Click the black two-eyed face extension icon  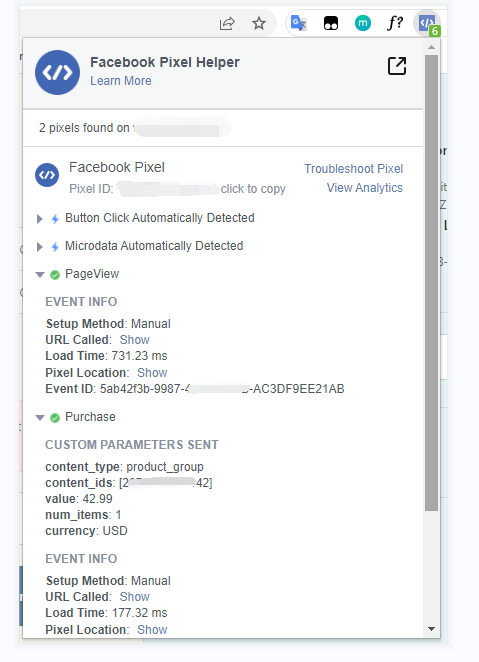(x=331, y=23)
